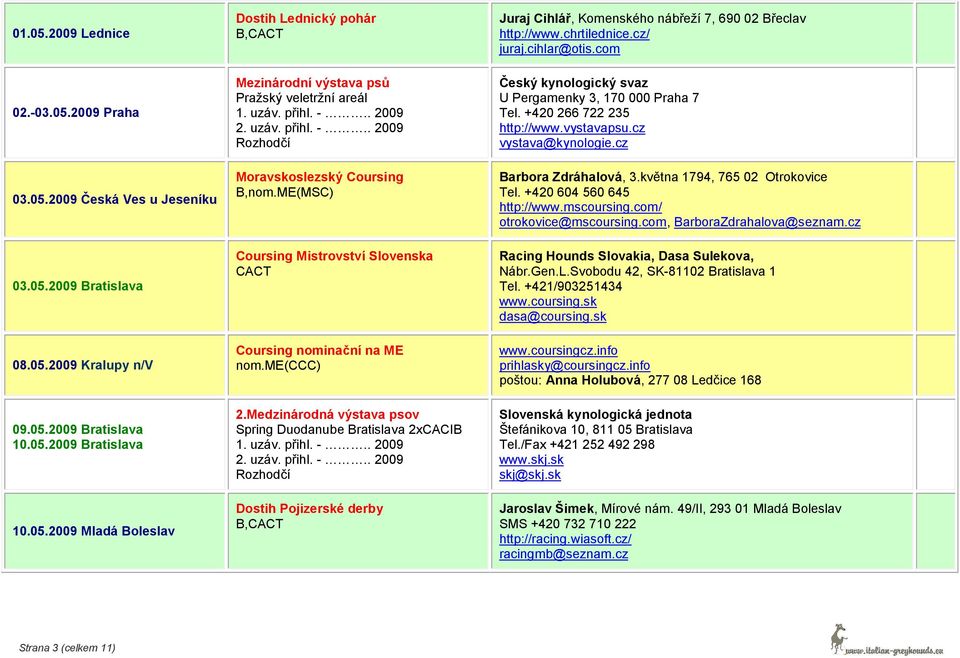Screen dimensions: 960x658
Task: Click 'Tel. +420 266 722 235' phone number
Action: [564, 113]
